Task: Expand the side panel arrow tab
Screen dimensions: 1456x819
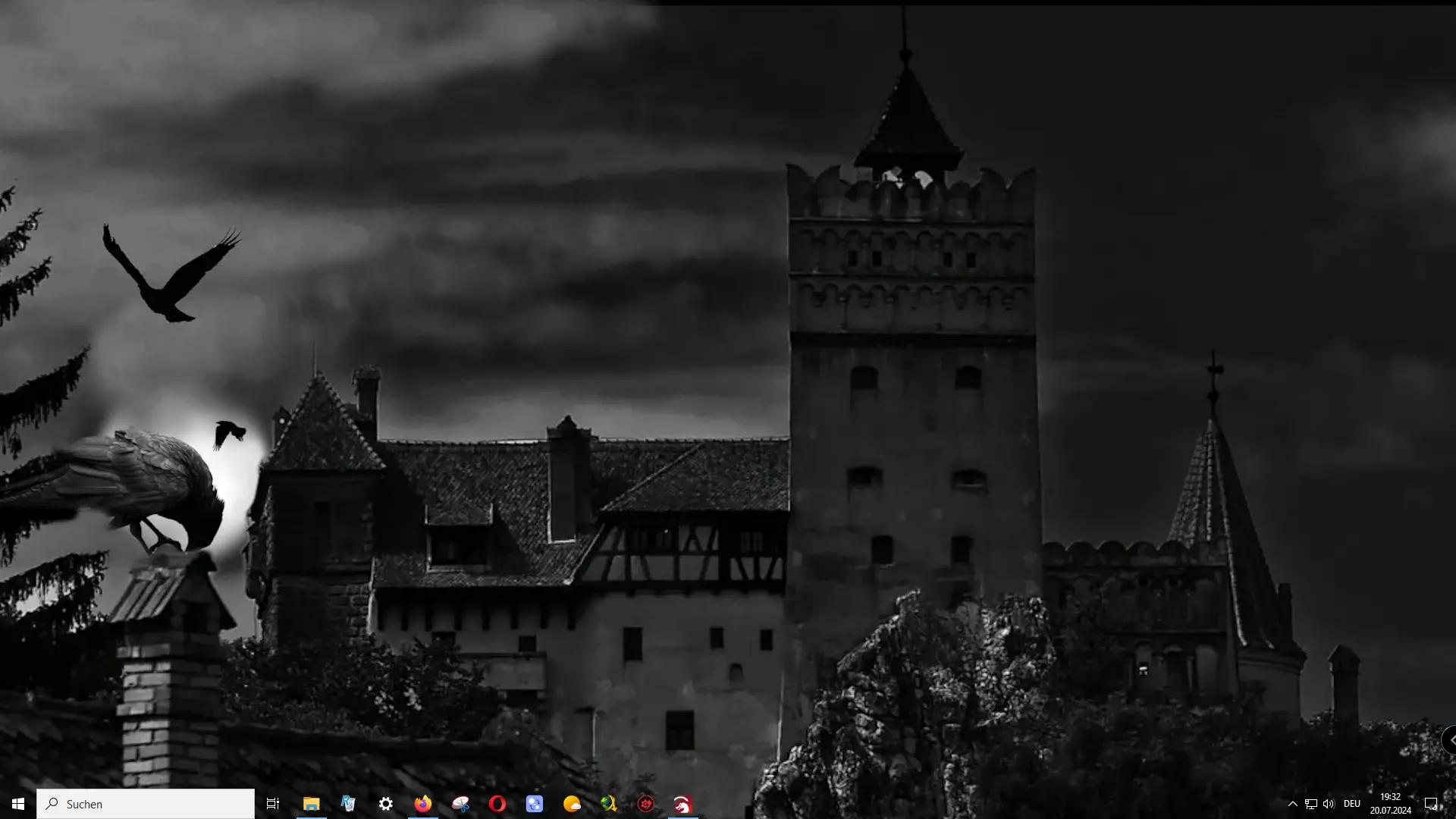Action: 1449,740
